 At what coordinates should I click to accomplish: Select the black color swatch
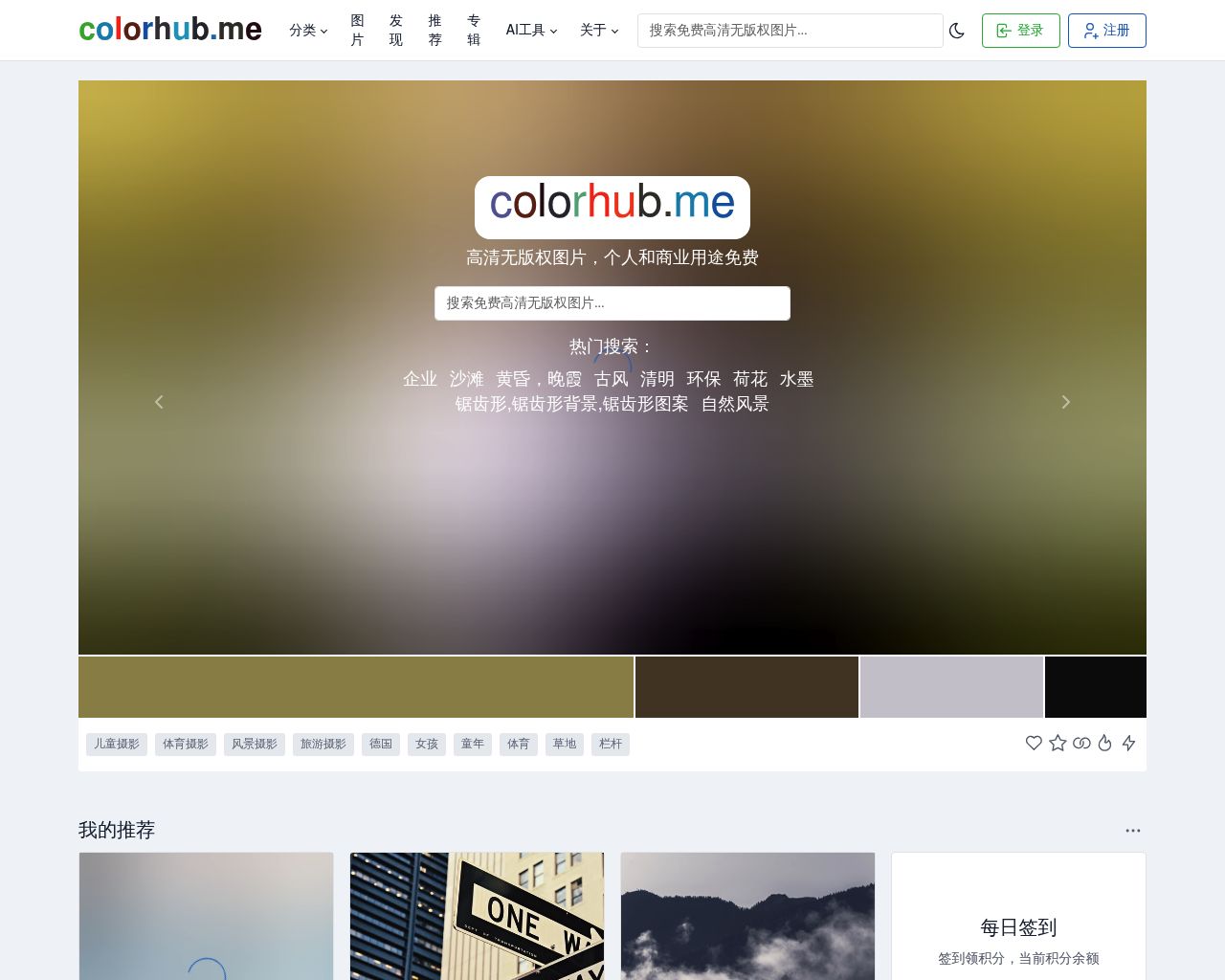coord(1096,687)
